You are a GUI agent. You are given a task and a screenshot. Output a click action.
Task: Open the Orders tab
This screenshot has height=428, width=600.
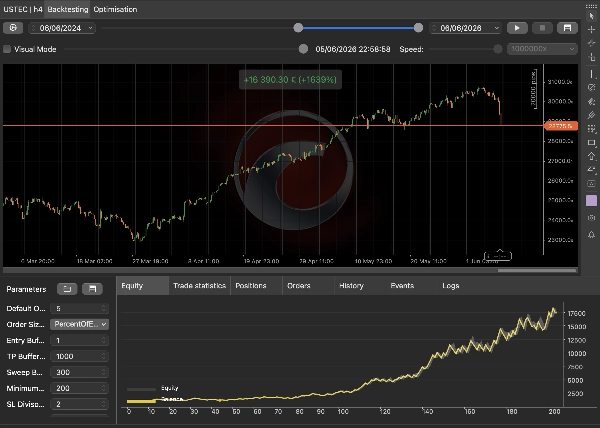click(308, 286)
